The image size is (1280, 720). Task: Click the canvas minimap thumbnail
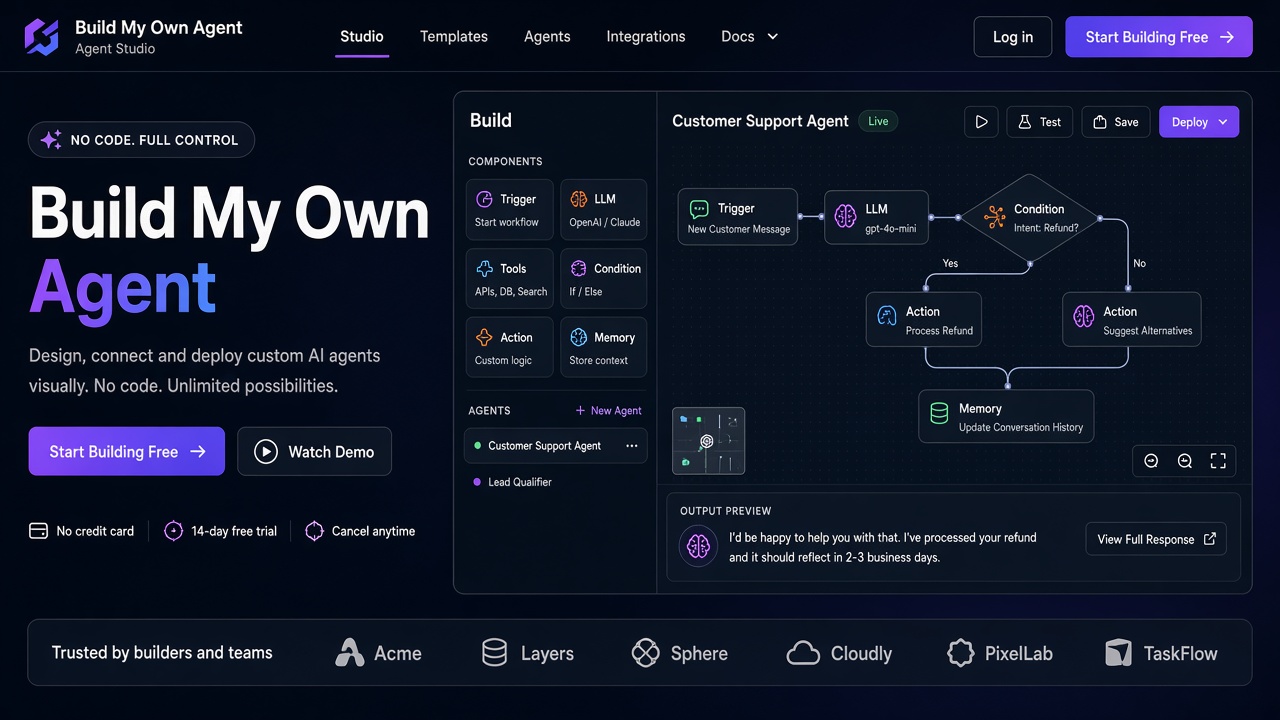pos(709,440)
